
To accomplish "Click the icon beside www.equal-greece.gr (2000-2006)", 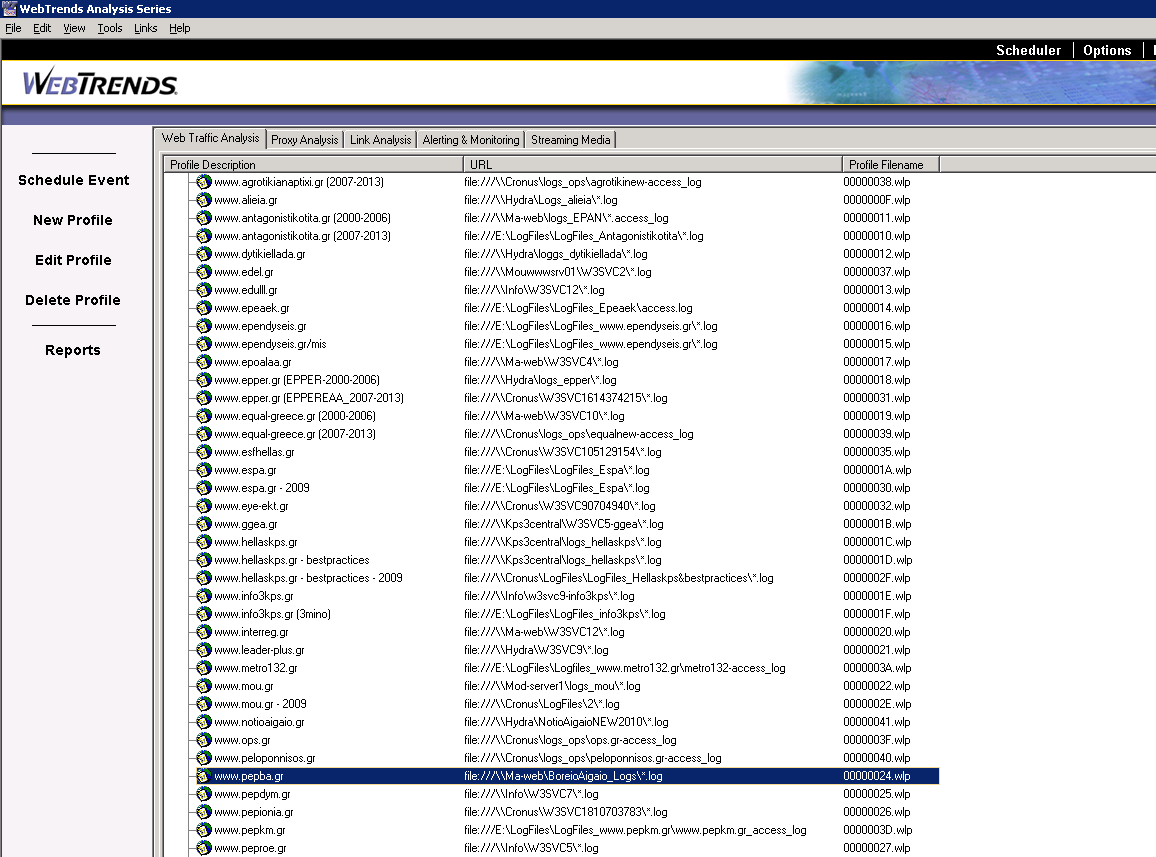I will click(203, 416).
